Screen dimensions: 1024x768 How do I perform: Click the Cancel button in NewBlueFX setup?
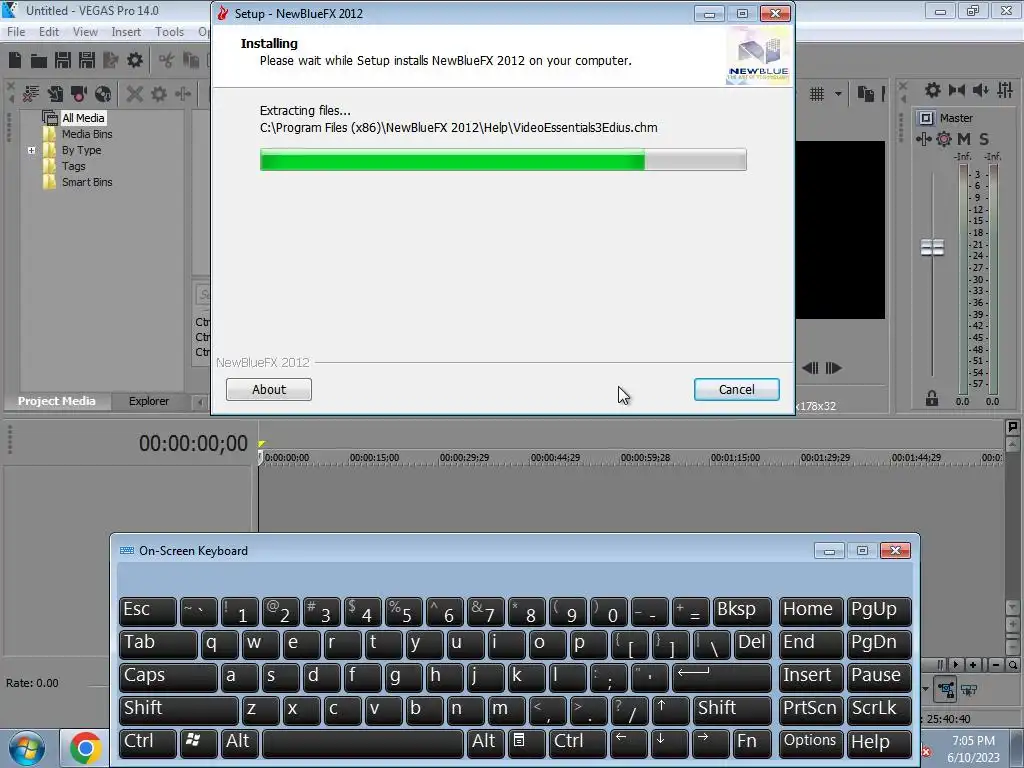point(737,389)
